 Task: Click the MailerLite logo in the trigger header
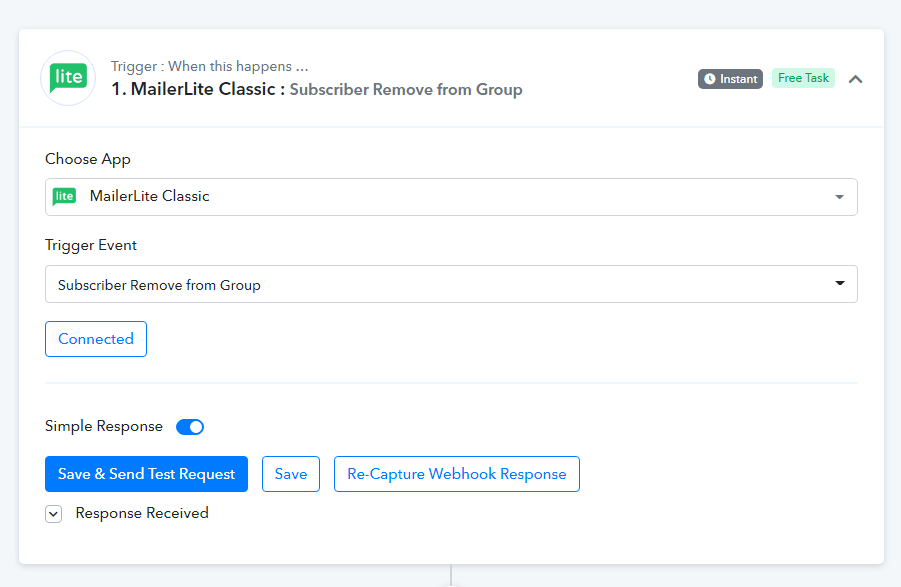click(x=68, y=78)
